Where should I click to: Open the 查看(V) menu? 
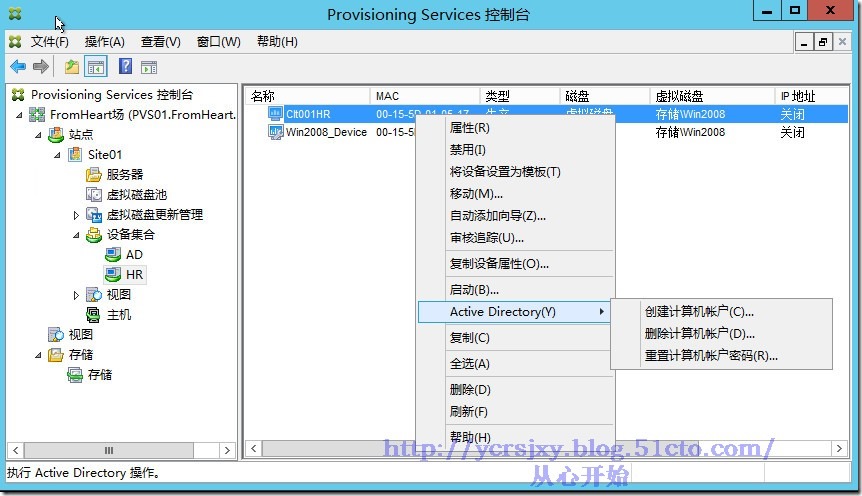(161, 42)
